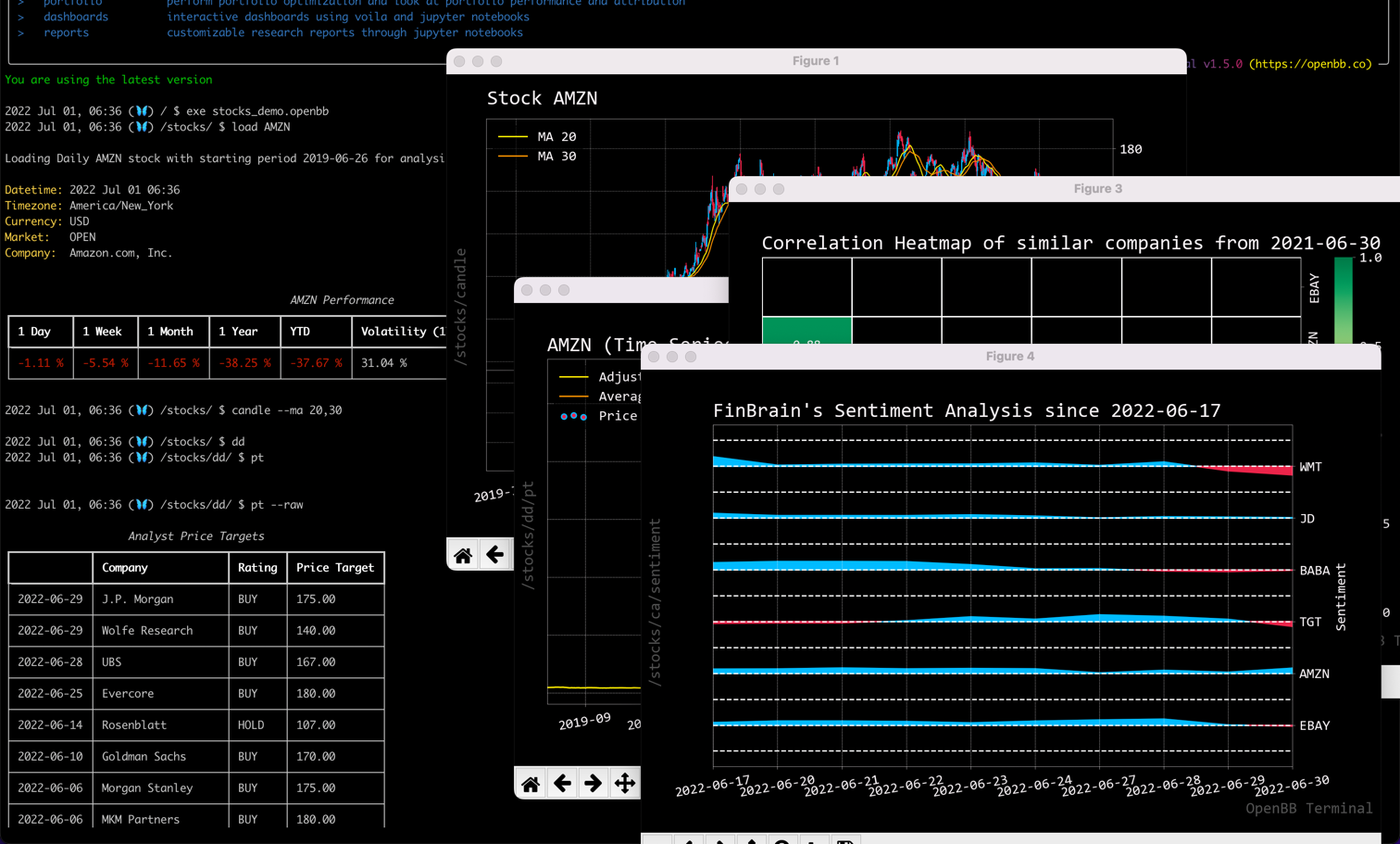The width and height of the screenshot is (1400, 844).
Task: Select the Wolfe Research company cell
Action: [x=160, y=631]
